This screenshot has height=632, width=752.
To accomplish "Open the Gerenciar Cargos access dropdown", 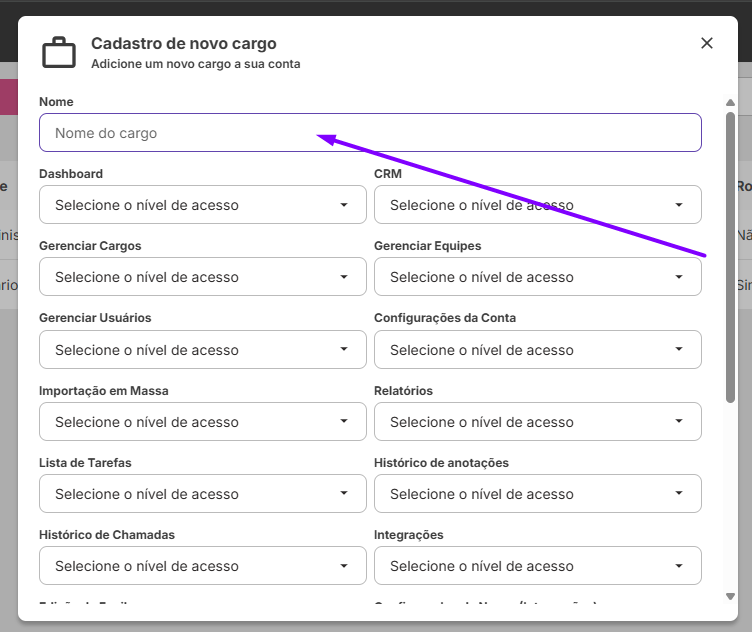I will [x=203, y=277].
